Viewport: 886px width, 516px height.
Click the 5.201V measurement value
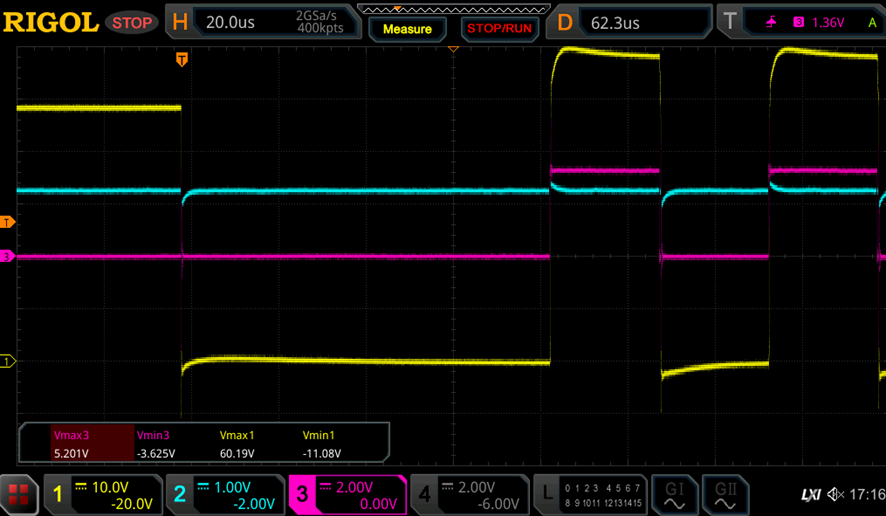71,453
